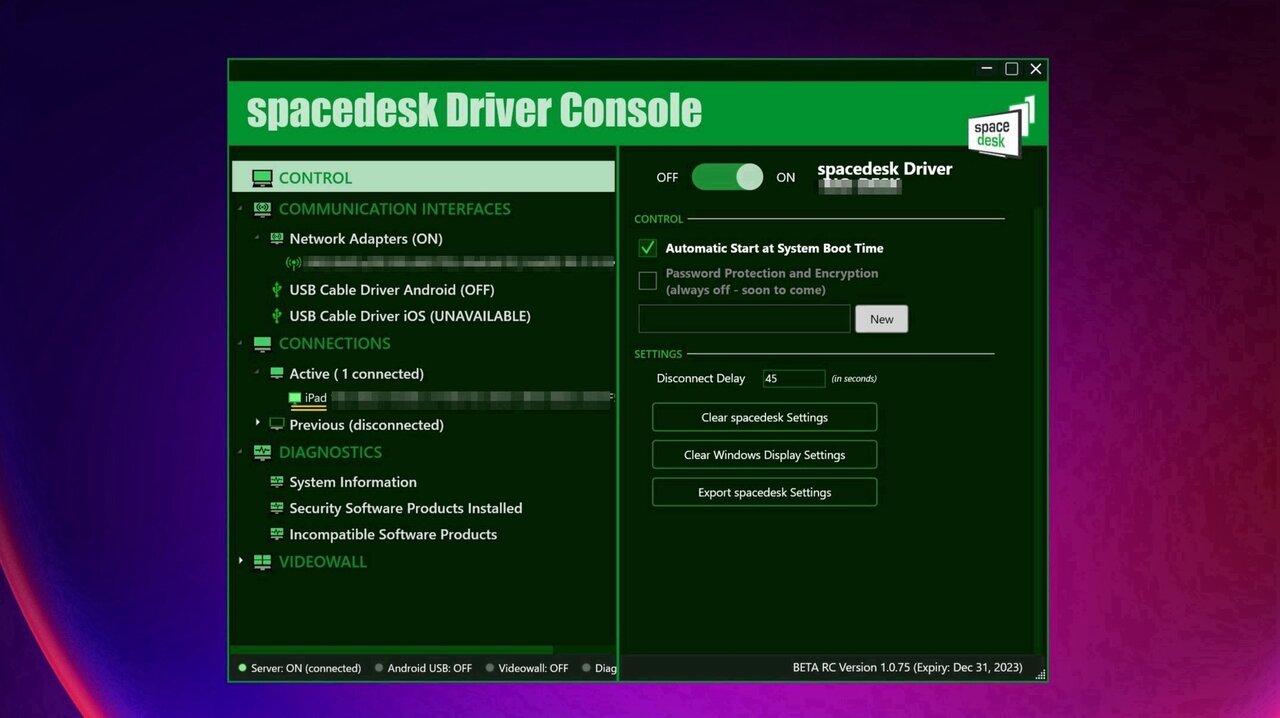1280x718 pixels.
Task: Select Incompatible Software Products row
Action: coord(393,534)
